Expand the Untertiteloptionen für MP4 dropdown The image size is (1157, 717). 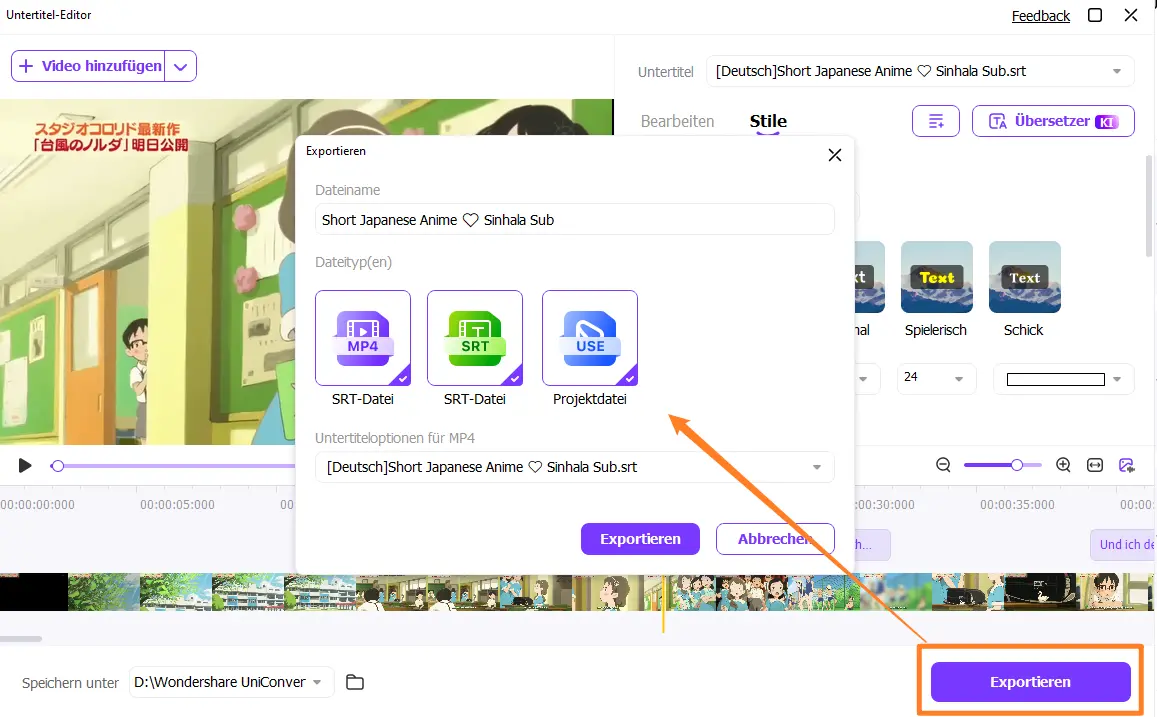pyautogui.click(x=575, y=467)
